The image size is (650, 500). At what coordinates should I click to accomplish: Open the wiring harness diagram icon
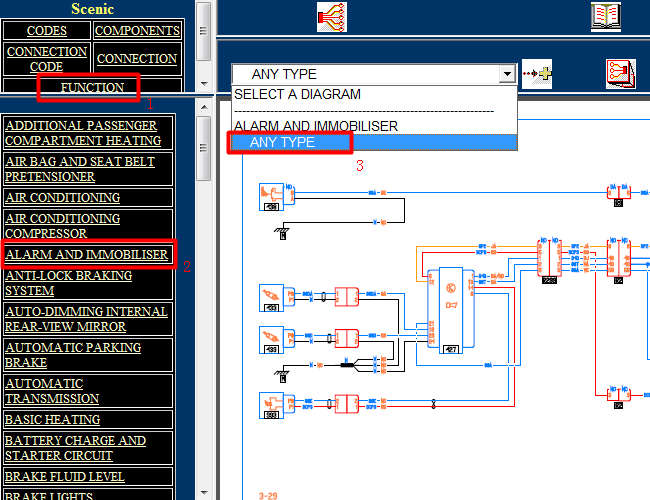(332, 17)
